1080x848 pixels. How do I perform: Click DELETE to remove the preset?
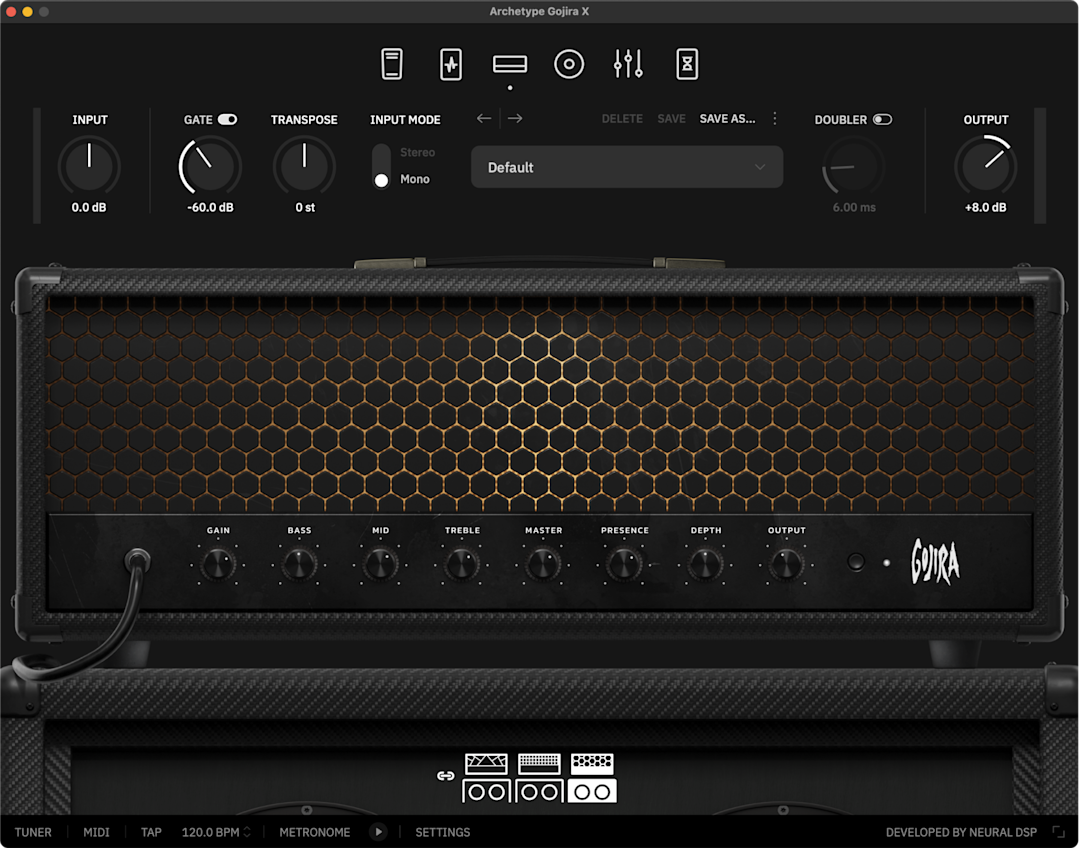click(x=622, y=118)
